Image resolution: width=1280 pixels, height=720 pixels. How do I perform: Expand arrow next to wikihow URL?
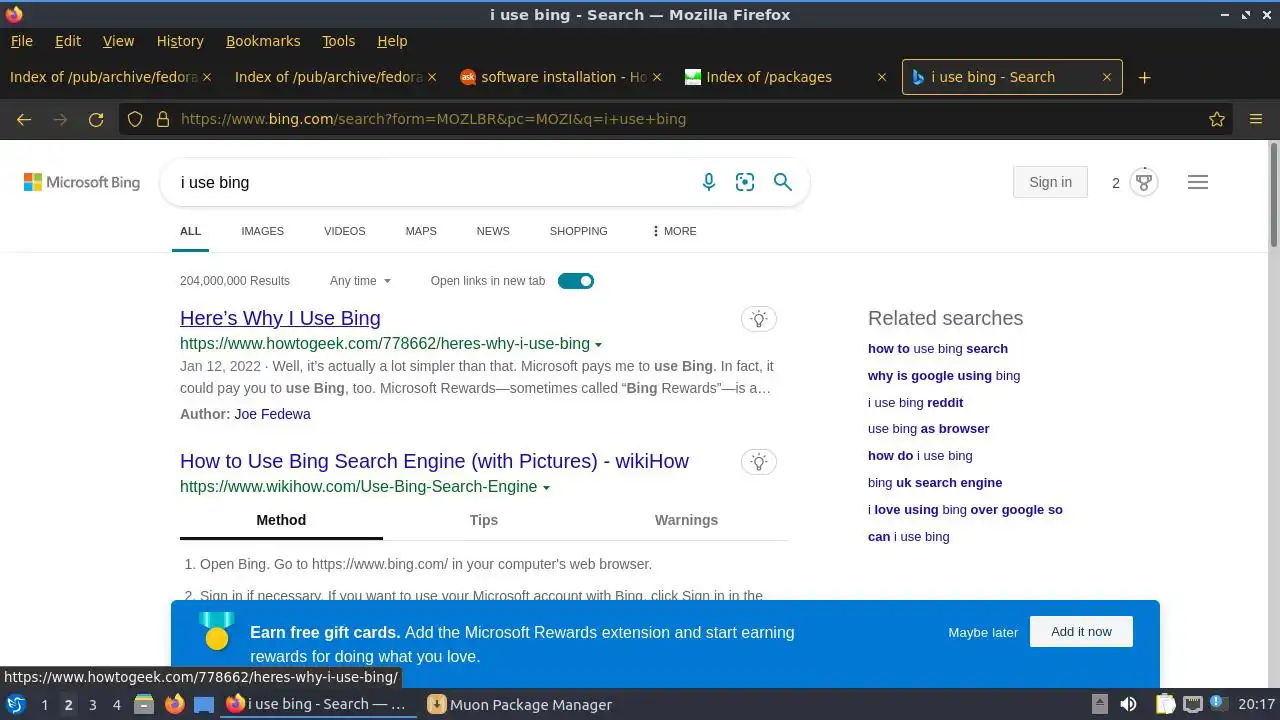[x=546, y=488]
